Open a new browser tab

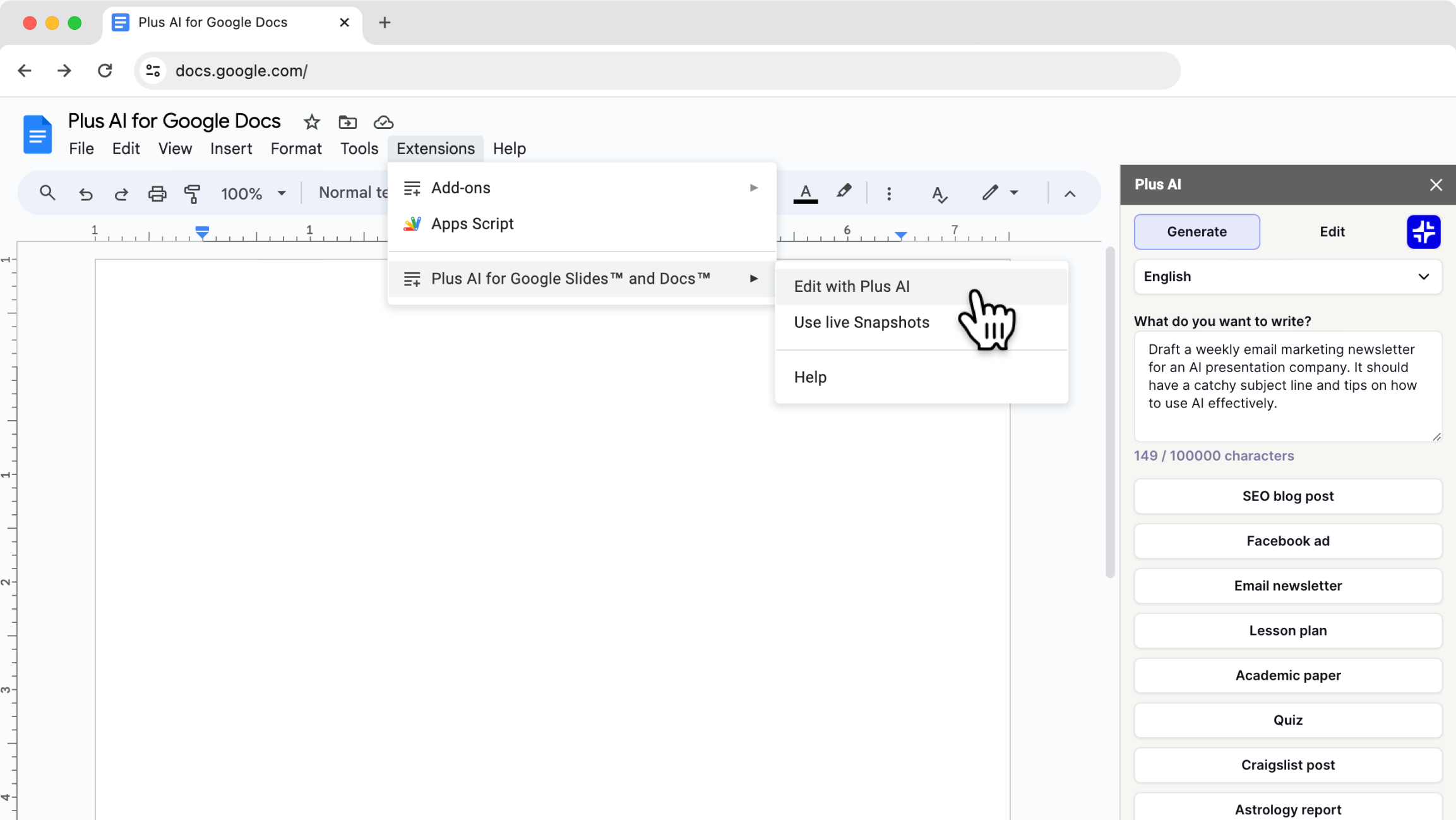[385, 23]
